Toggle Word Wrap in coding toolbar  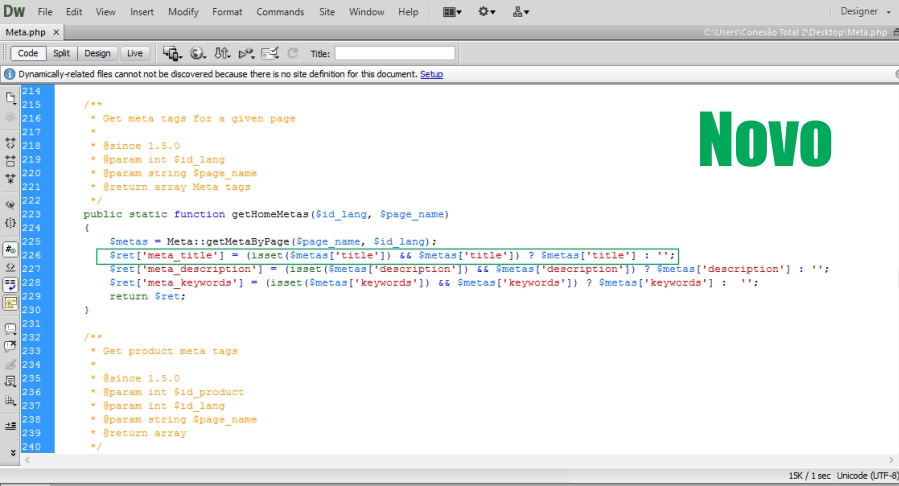click(10, 285)
